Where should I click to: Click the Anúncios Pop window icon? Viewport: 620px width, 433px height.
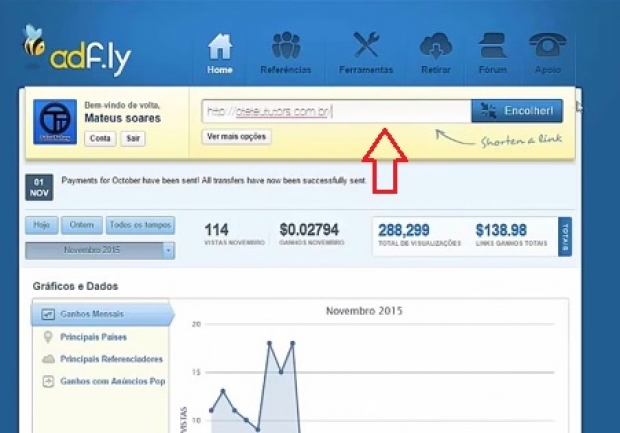point(48,381)
